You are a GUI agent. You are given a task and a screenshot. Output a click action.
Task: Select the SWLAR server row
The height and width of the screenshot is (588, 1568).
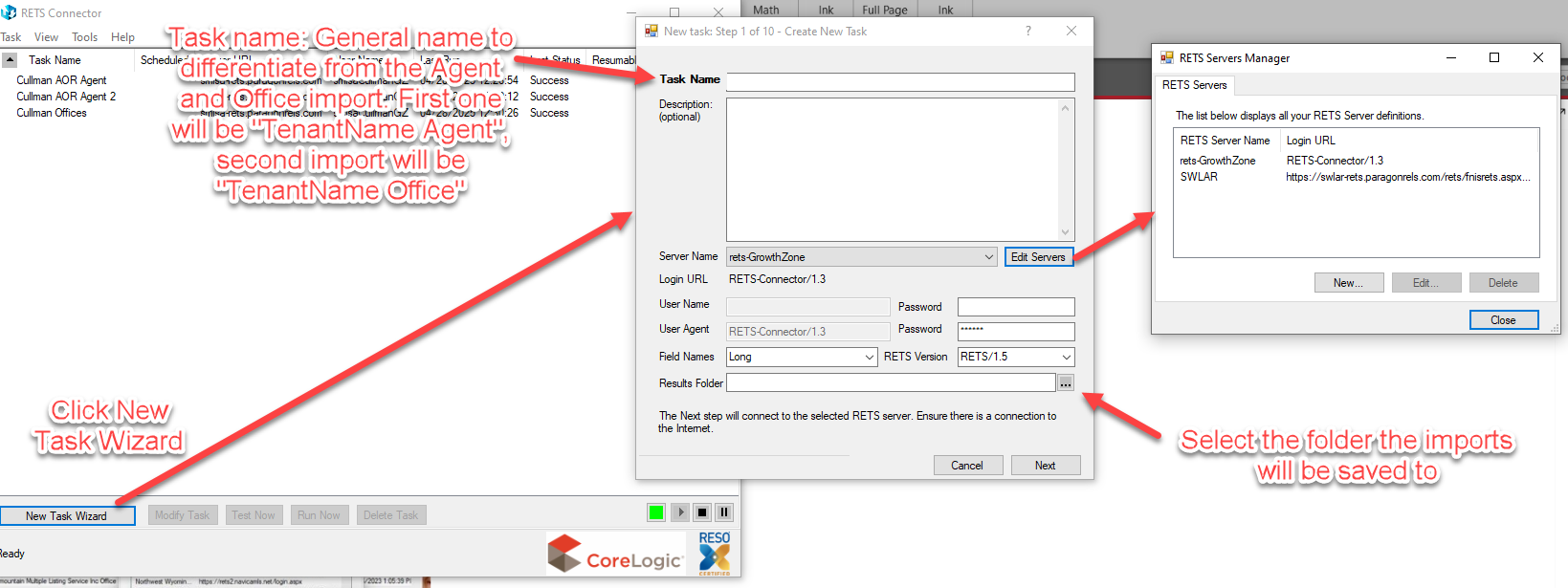click(1199, 177)
